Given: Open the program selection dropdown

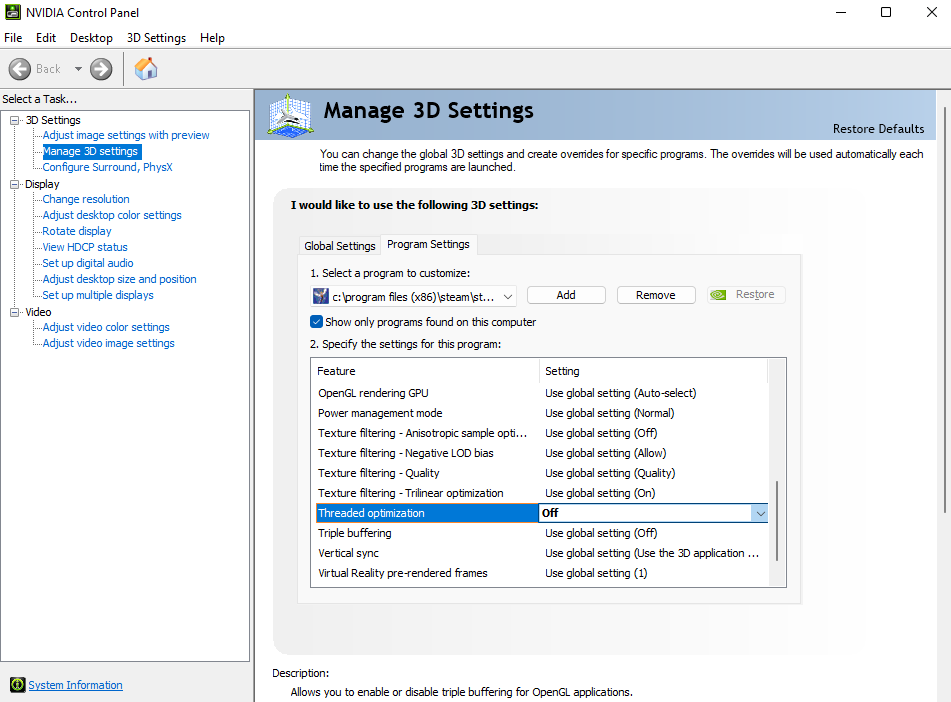Looking at the screenshot, I should coord(508,295).
